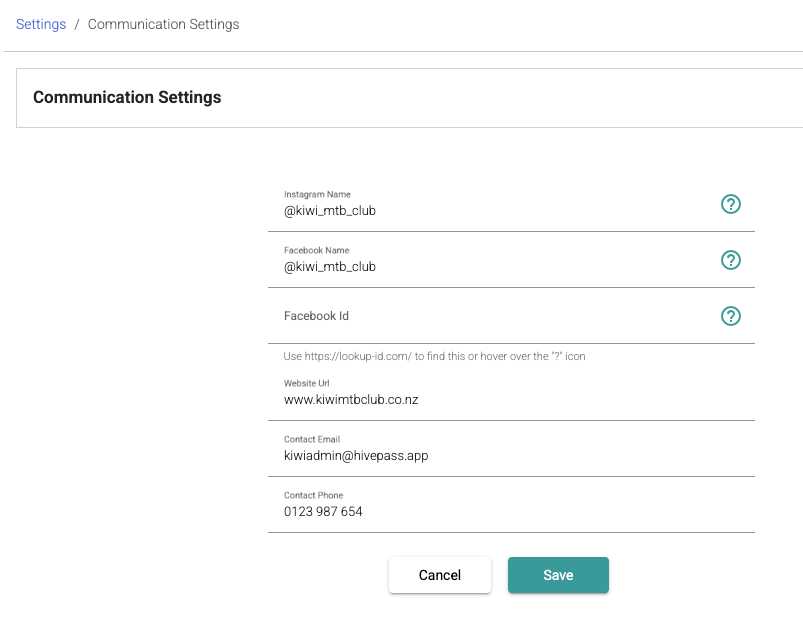Select the Facebook Name floating label
Image resolution: width=803 pixels, height=628 pixels.
click(316, 250)
